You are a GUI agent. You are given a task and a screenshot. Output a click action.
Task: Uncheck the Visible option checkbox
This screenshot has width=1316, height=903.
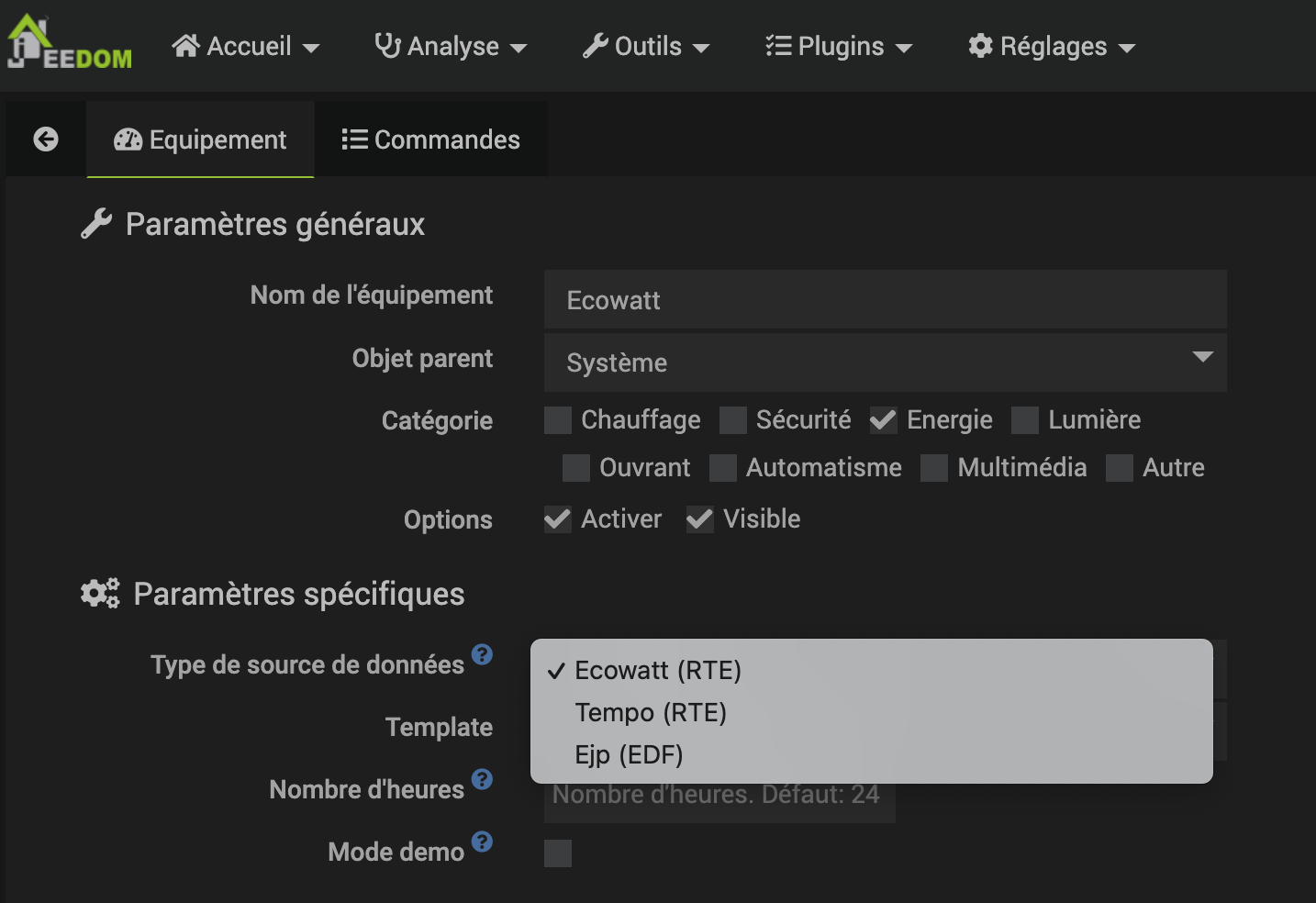699,519
